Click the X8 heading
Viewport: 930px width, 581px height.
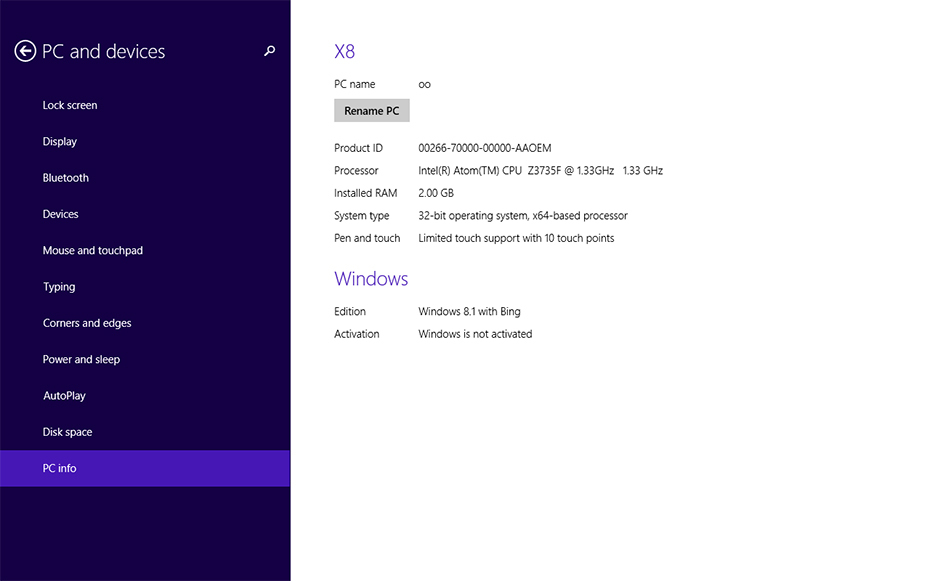345,52
